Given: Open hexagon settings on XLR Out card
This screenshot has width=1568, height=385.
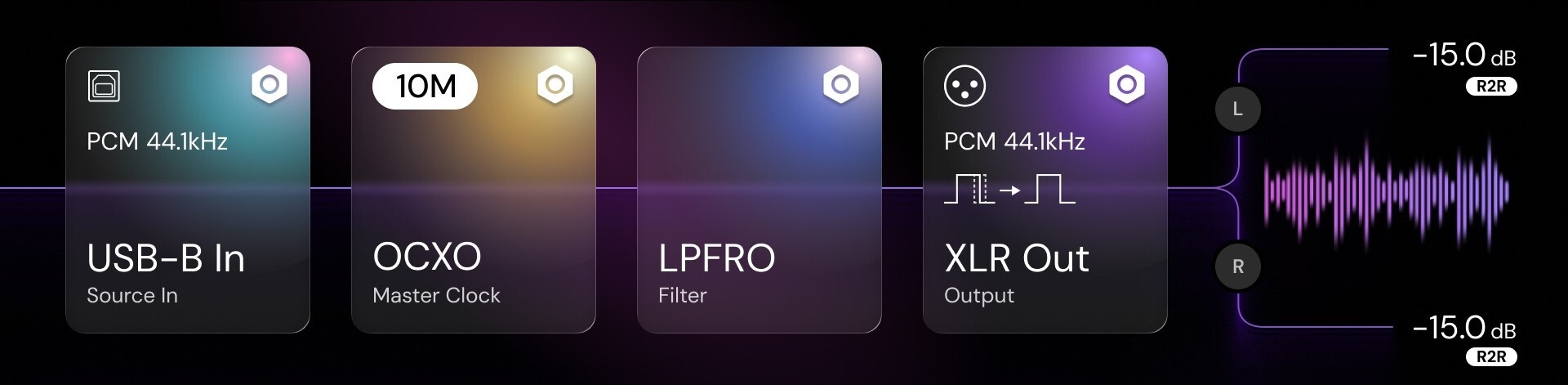Looking at the screenshot, I should click(1126, 85).
